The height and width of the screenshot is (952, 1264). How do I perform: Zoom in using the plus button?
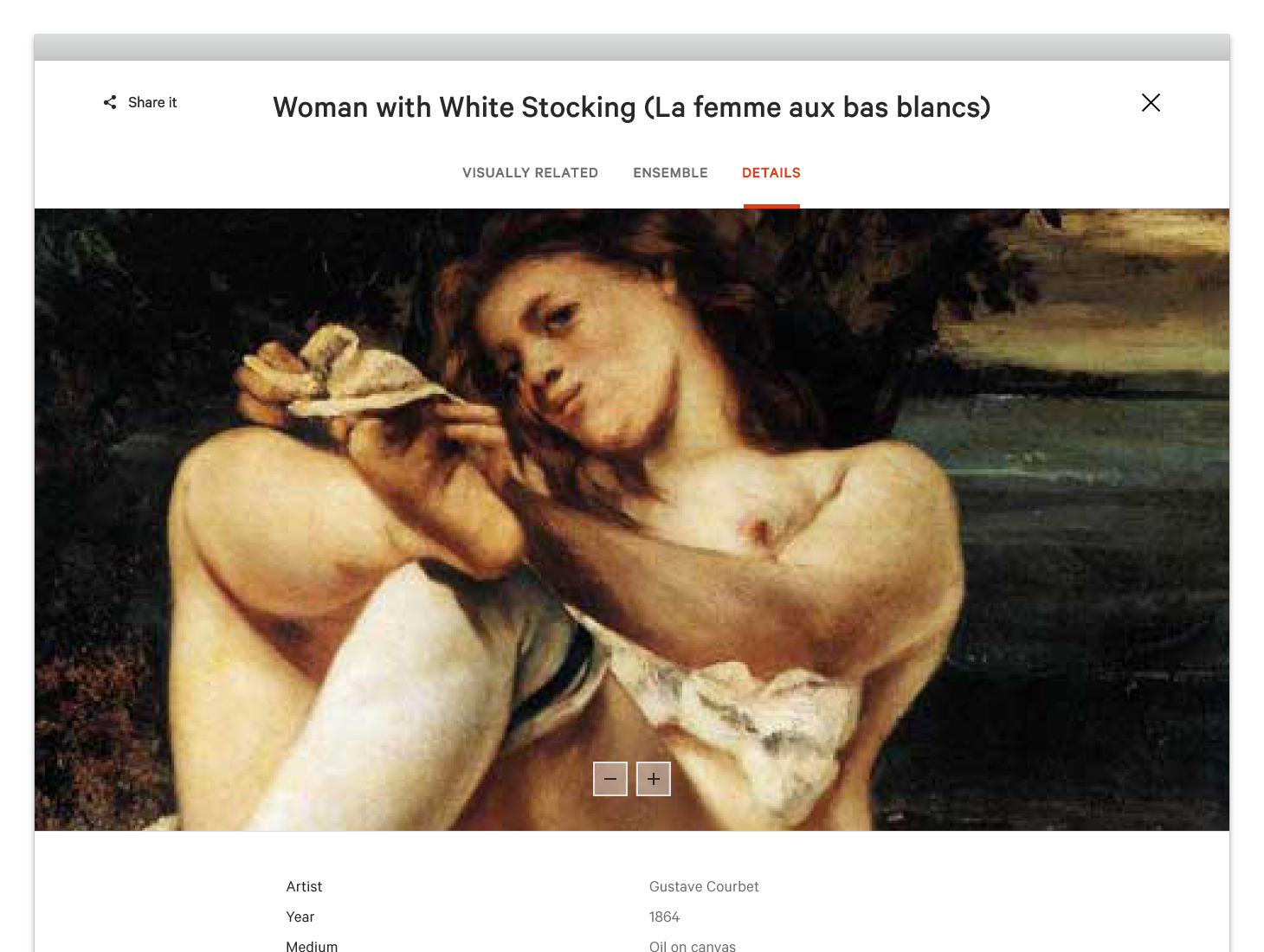click(654, 779)
